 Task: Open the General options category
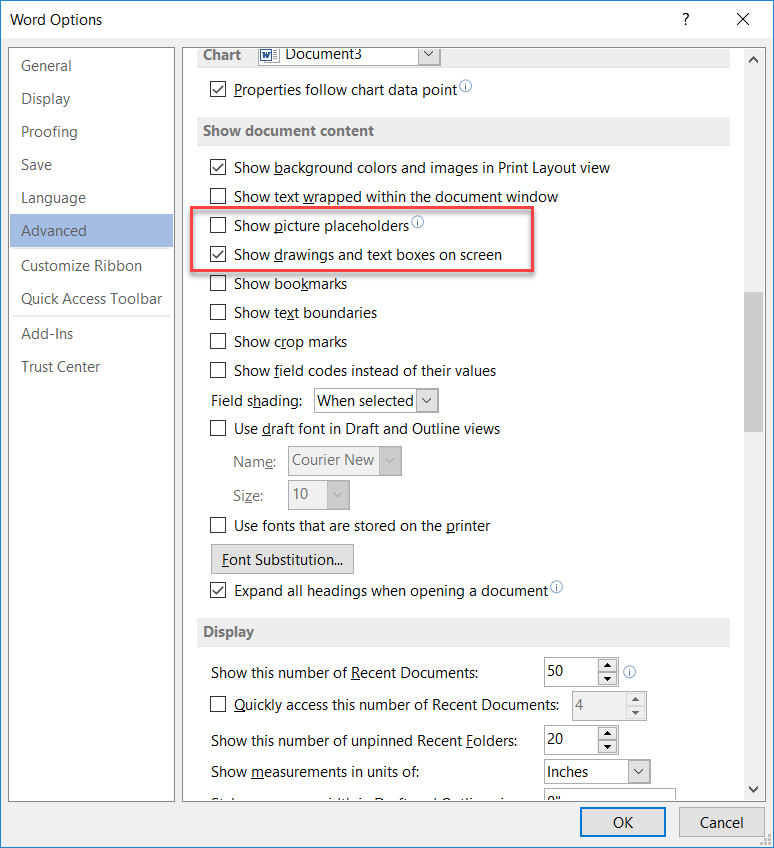pyautogui.click(x=91, y=65)
